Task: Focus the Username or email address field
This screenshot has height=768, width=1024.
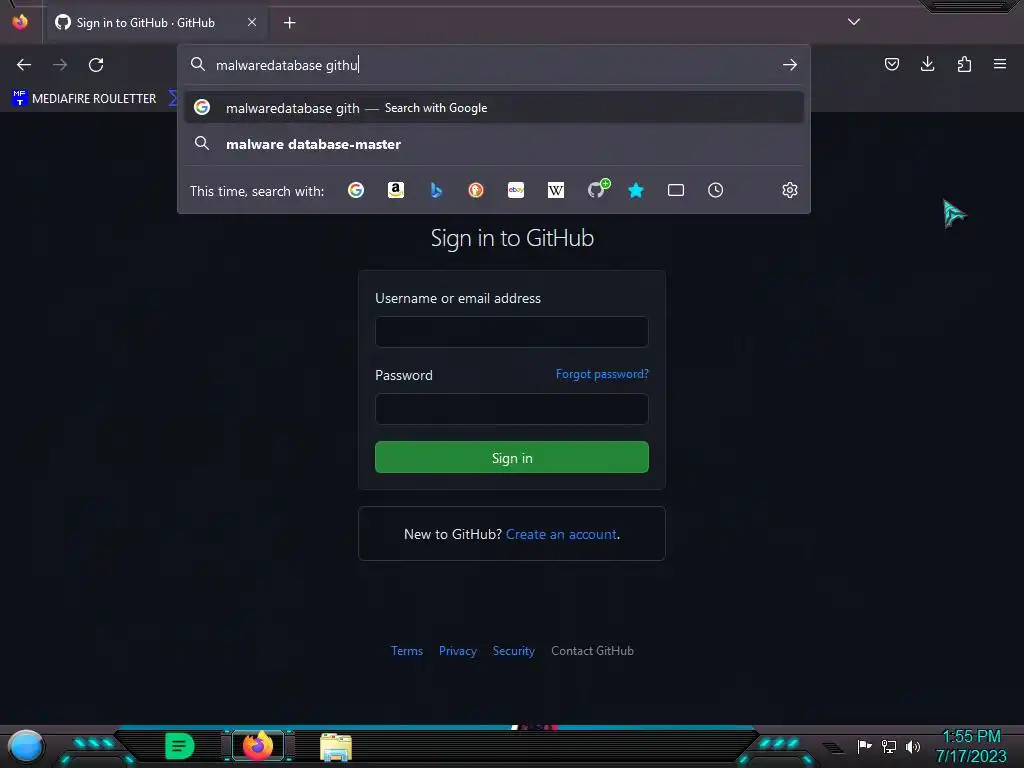Action: pos(512,332)
